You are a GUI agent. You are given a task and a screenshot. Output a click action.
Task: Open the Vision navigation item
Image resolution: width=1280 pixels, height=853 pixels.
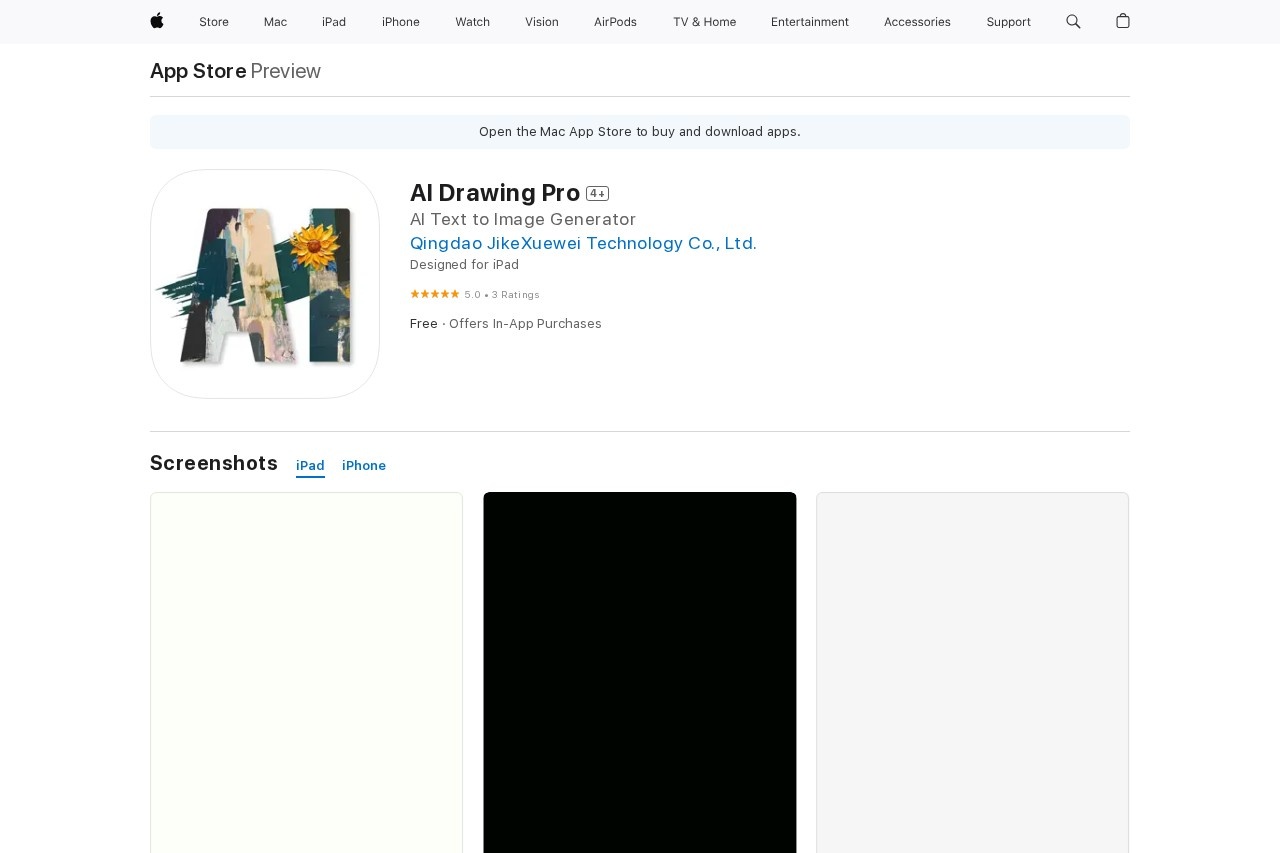(542, 22)
